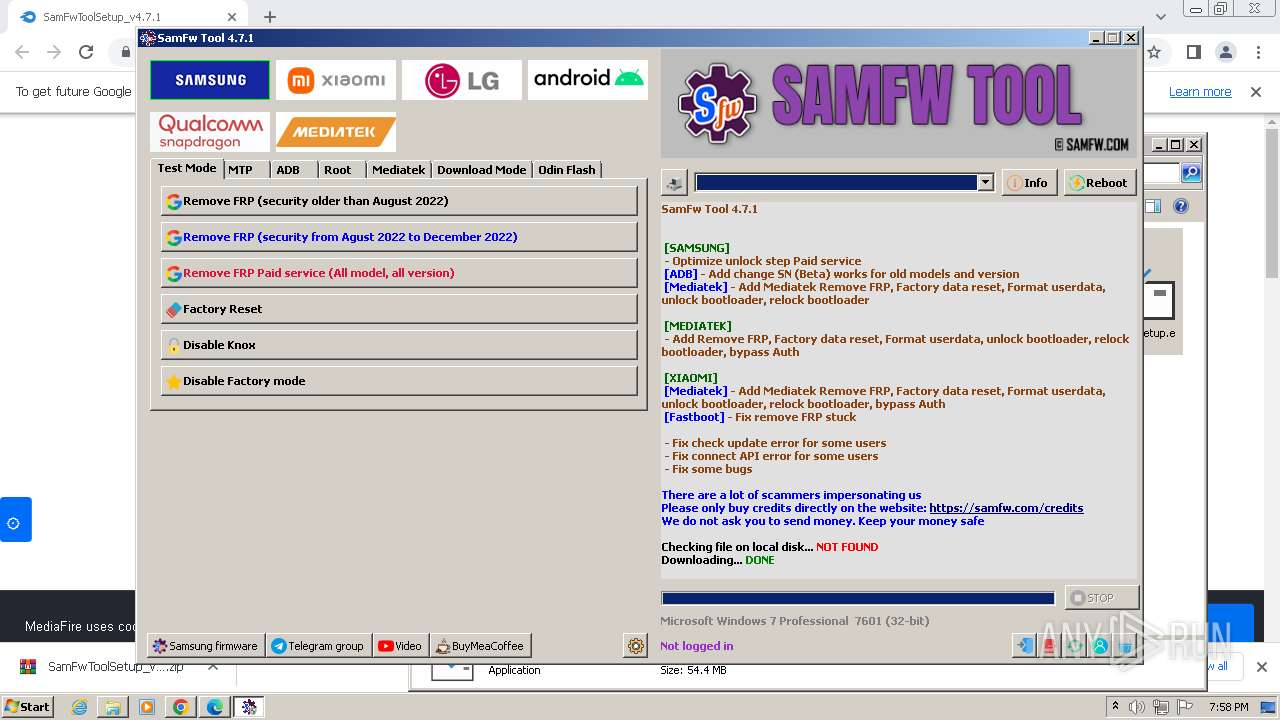Screen dimensions: 1280x720
Task: Open Chrome tab search chevron
Action: click(1160, 17)
